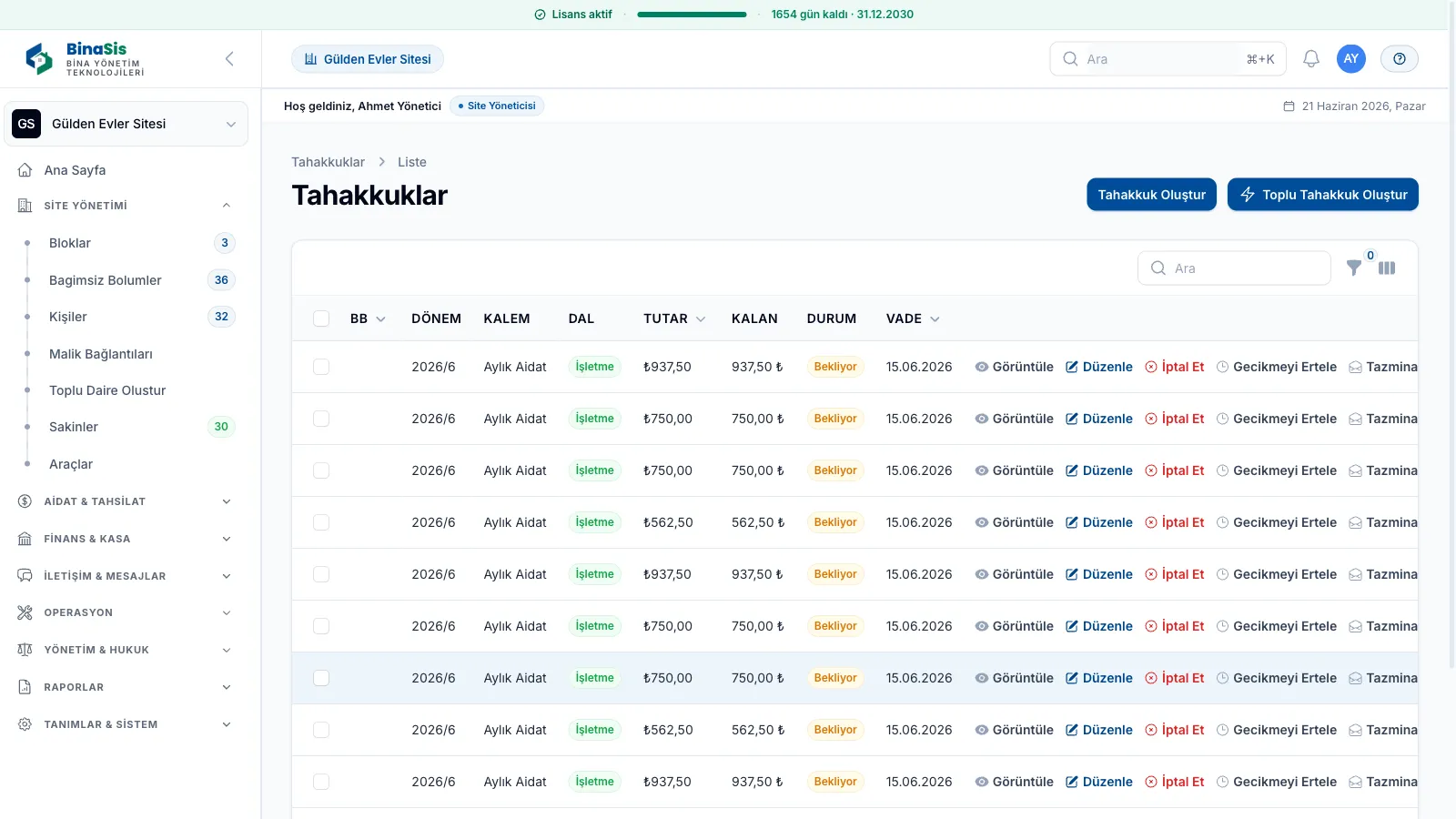Image resolution: width=1456 pixels, height=819 pixels.
Task: Click the top bar Ara search field
Action: [1168, 59]
